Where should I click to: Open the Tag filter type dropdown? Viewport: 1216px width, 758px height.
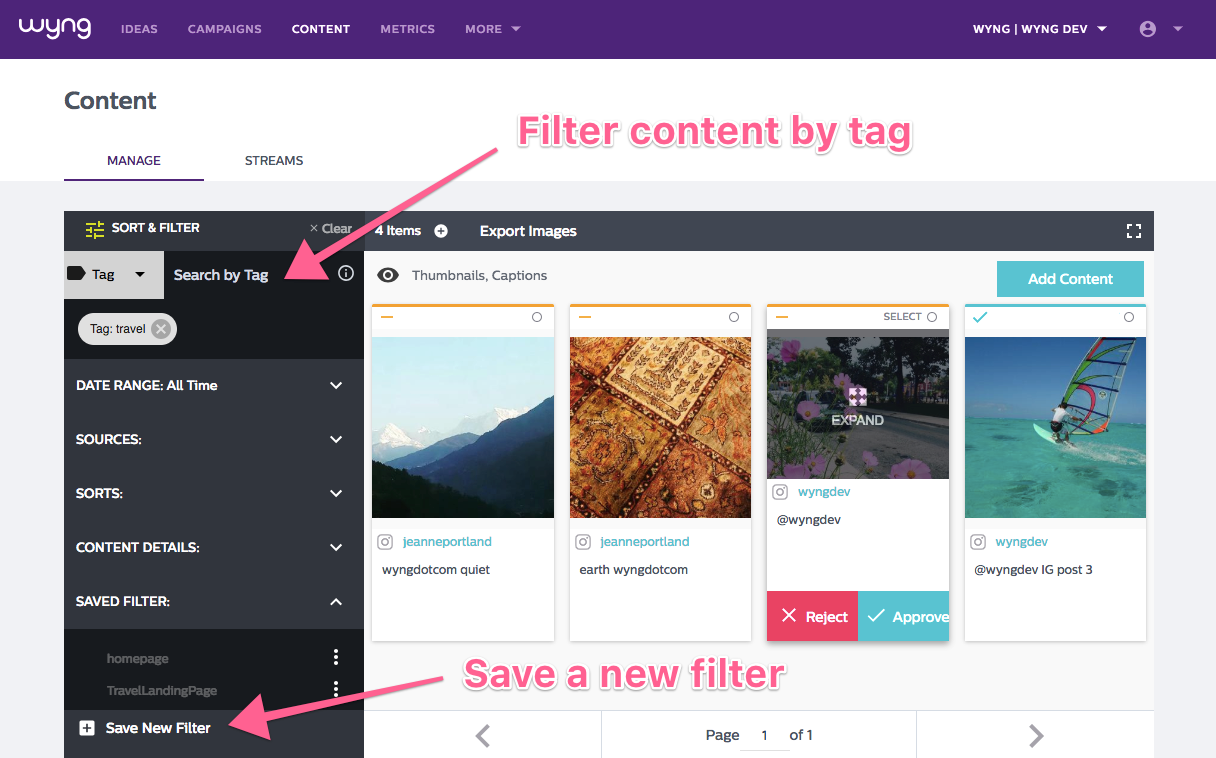[x=114, y=274]
